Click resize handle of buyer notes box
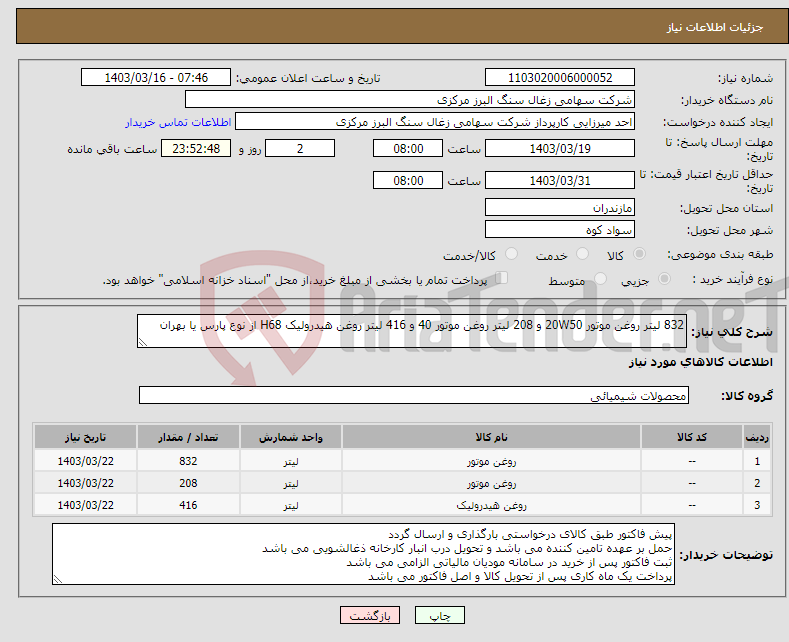The width and height of the screenshot is (789, 642). pyautogui.click(x=58, y=580)
